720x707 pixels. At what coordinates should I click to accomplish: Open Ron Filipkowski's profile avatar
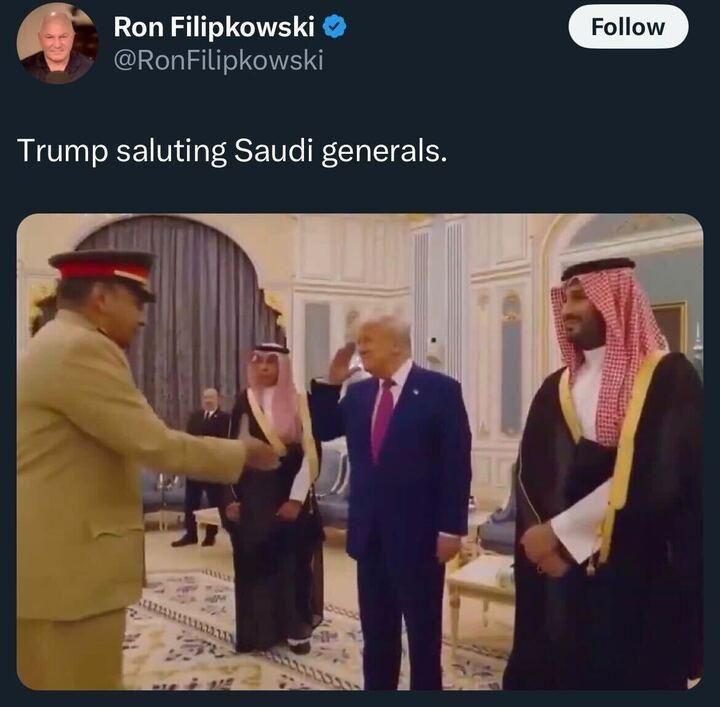tap(57, 43)
